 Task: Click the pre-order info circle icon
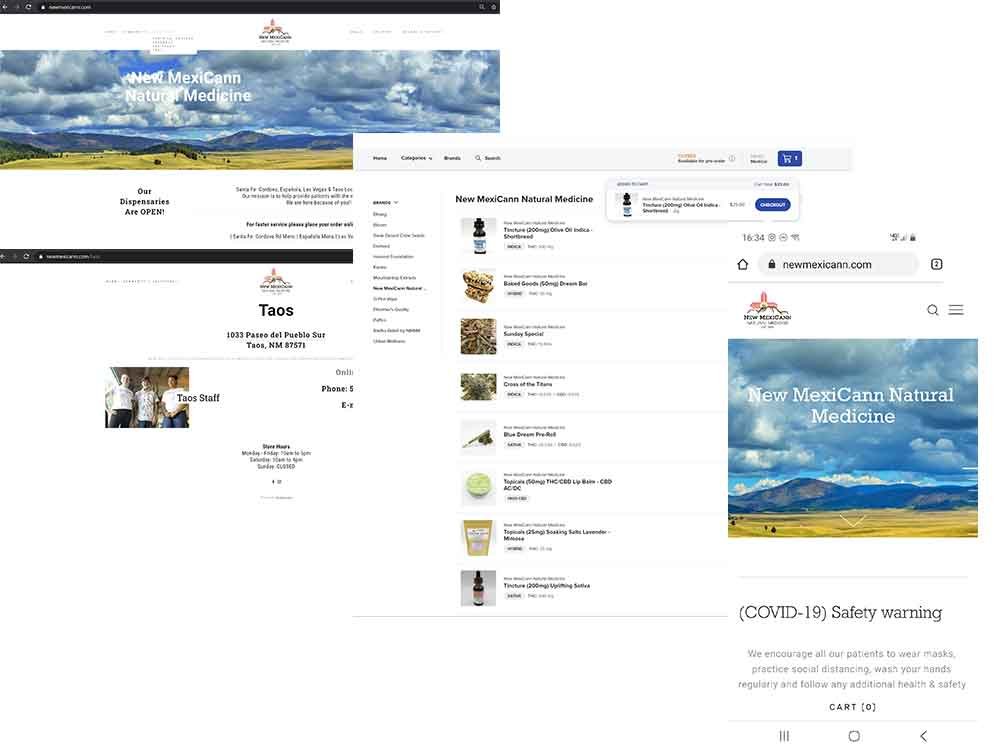point(732,158)
